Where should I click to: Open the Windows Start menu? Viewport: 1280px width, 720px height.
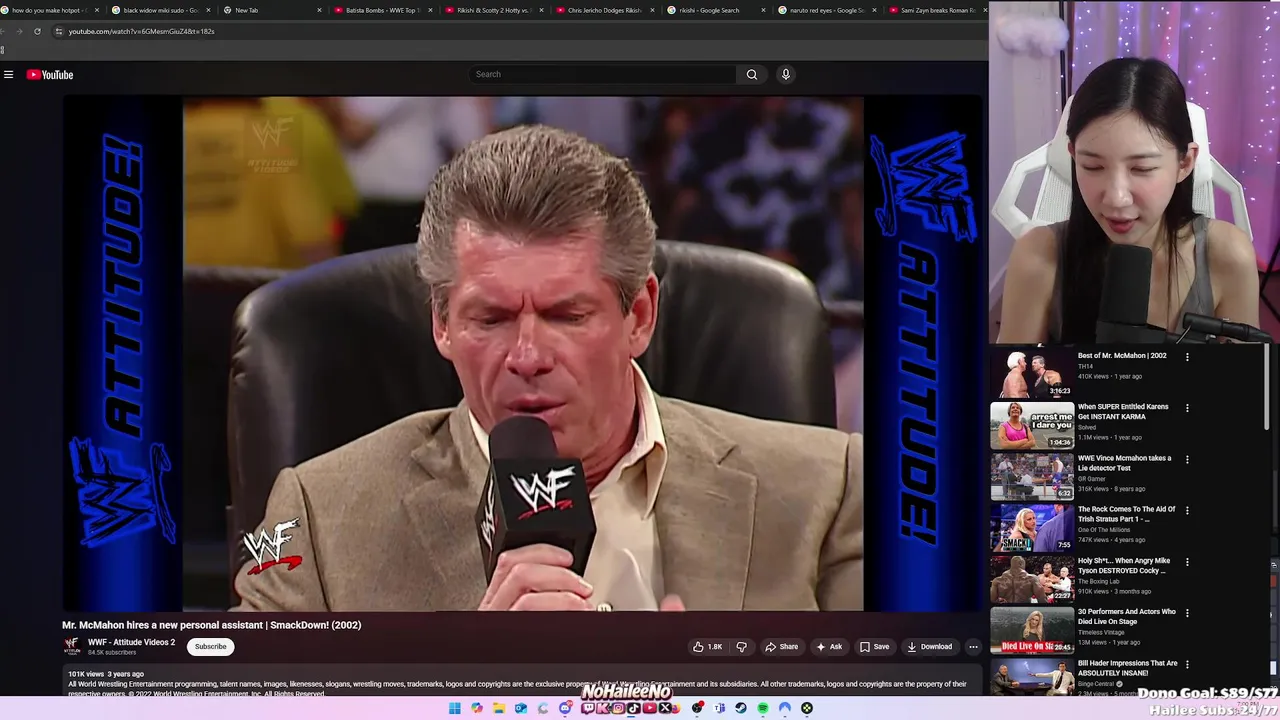coord(455,708)
